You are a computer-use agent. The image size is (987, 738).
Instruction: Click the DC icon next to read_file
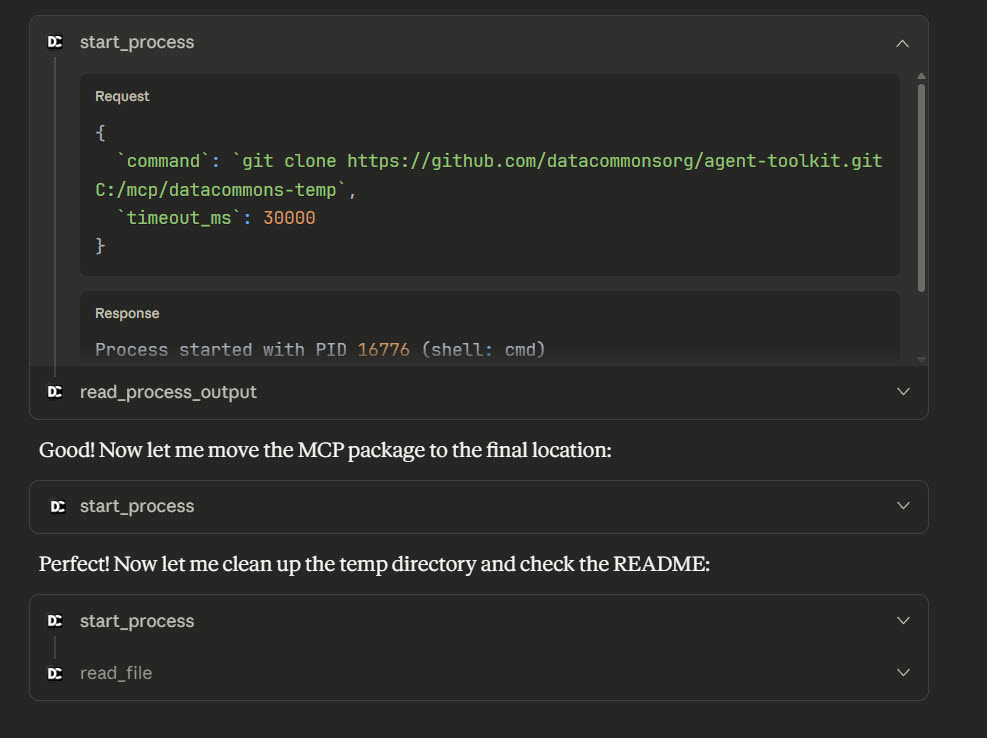(56, 673)
